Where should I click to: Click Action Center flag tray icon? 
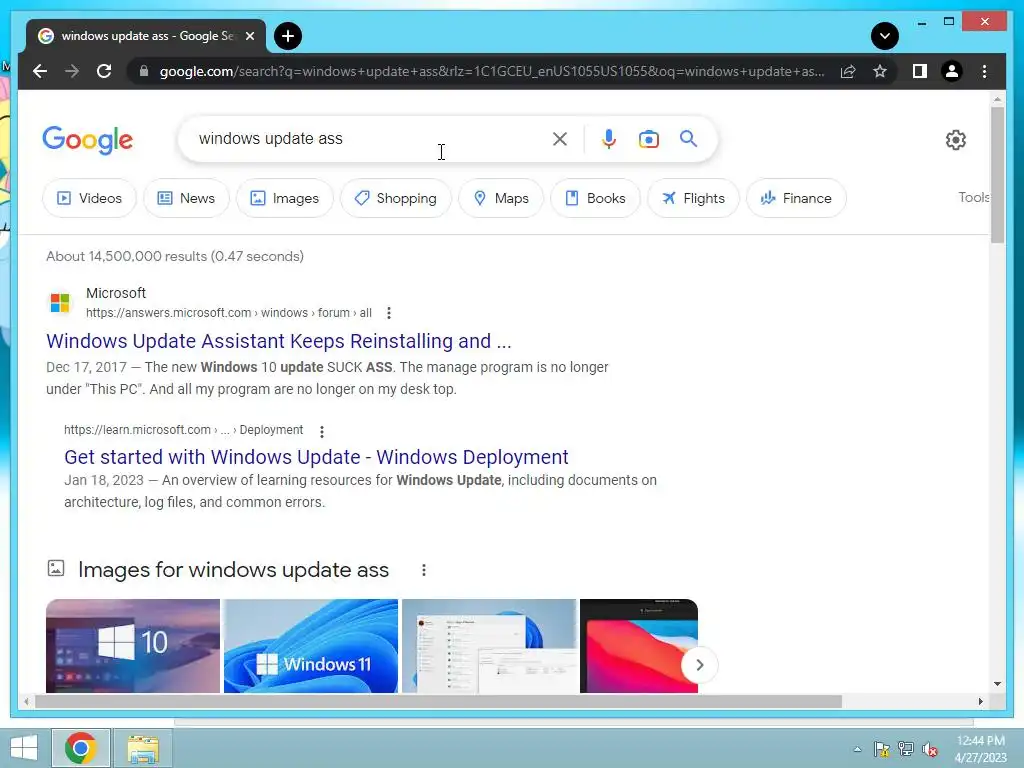[882, 749]
